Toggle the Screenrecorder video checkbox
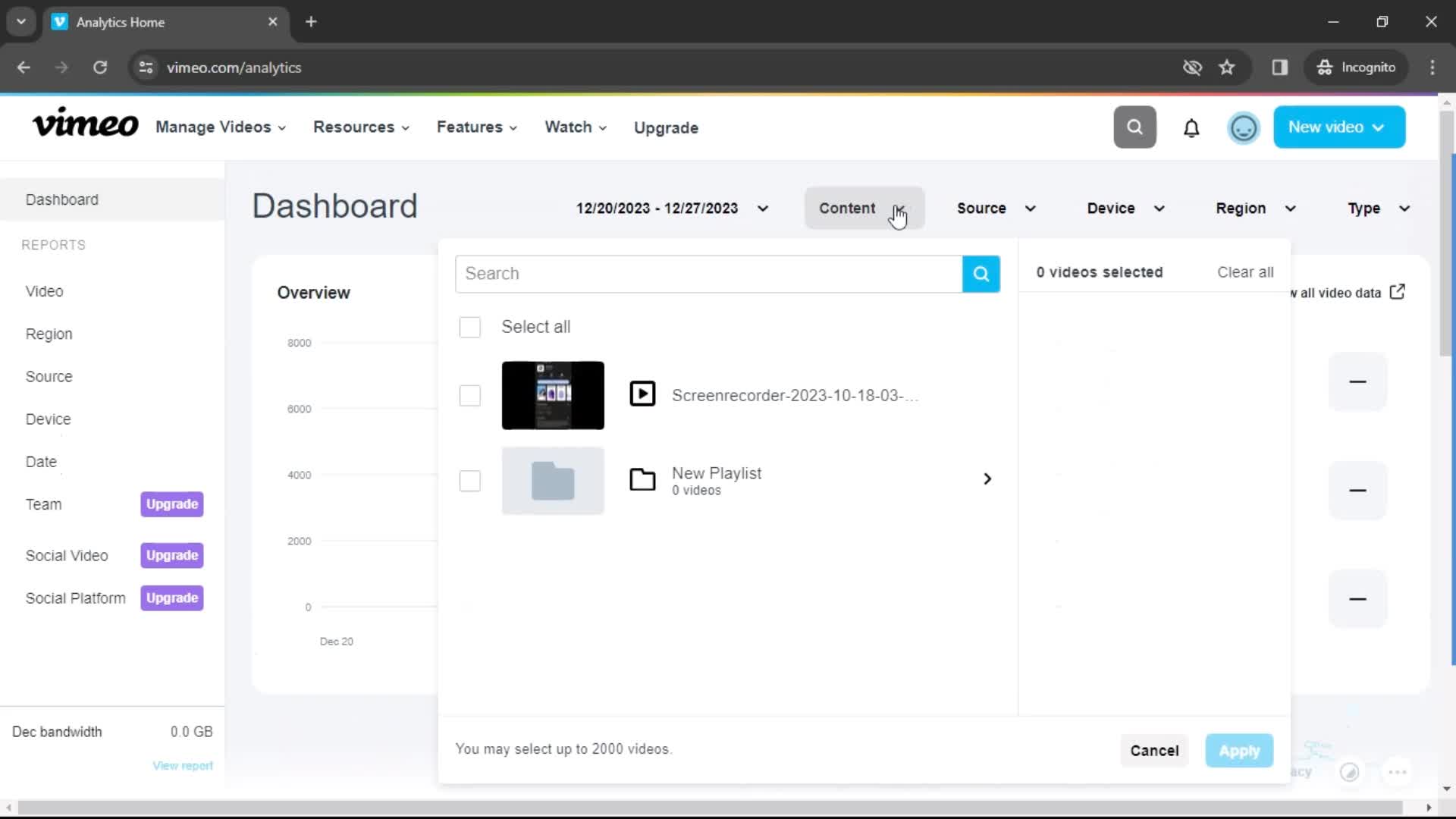 click(x=470, y=395)
